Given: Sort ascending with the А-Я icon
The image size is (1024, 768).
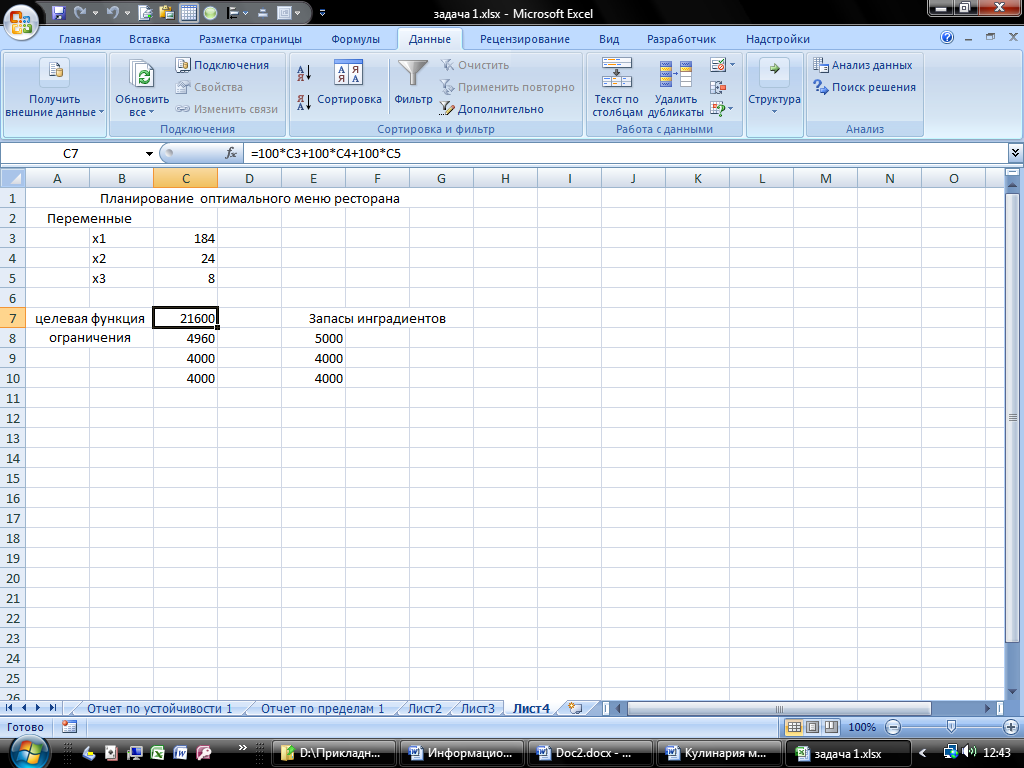Looking at the screenshot, I should click(304, 72).
